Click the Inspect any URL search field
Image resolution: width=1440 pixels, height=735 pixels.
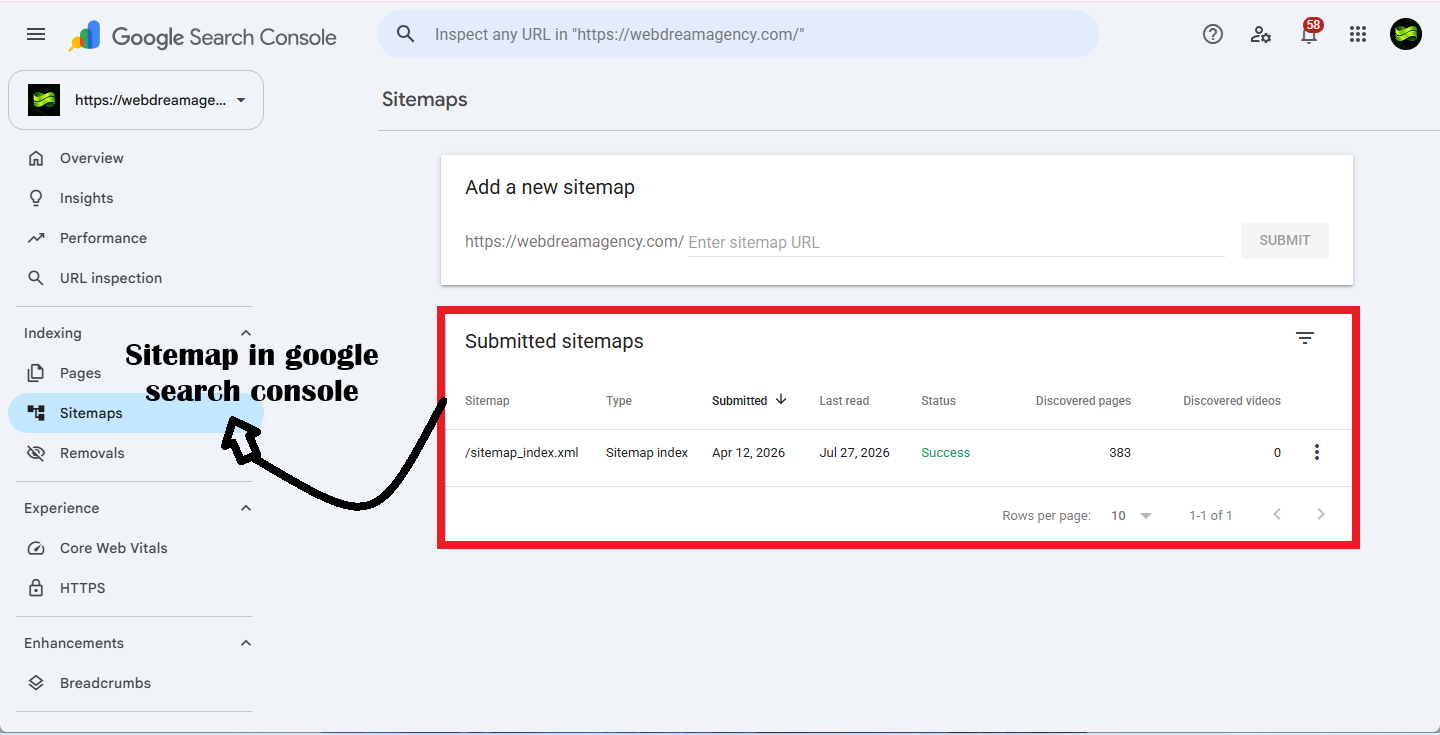point(738,34)
